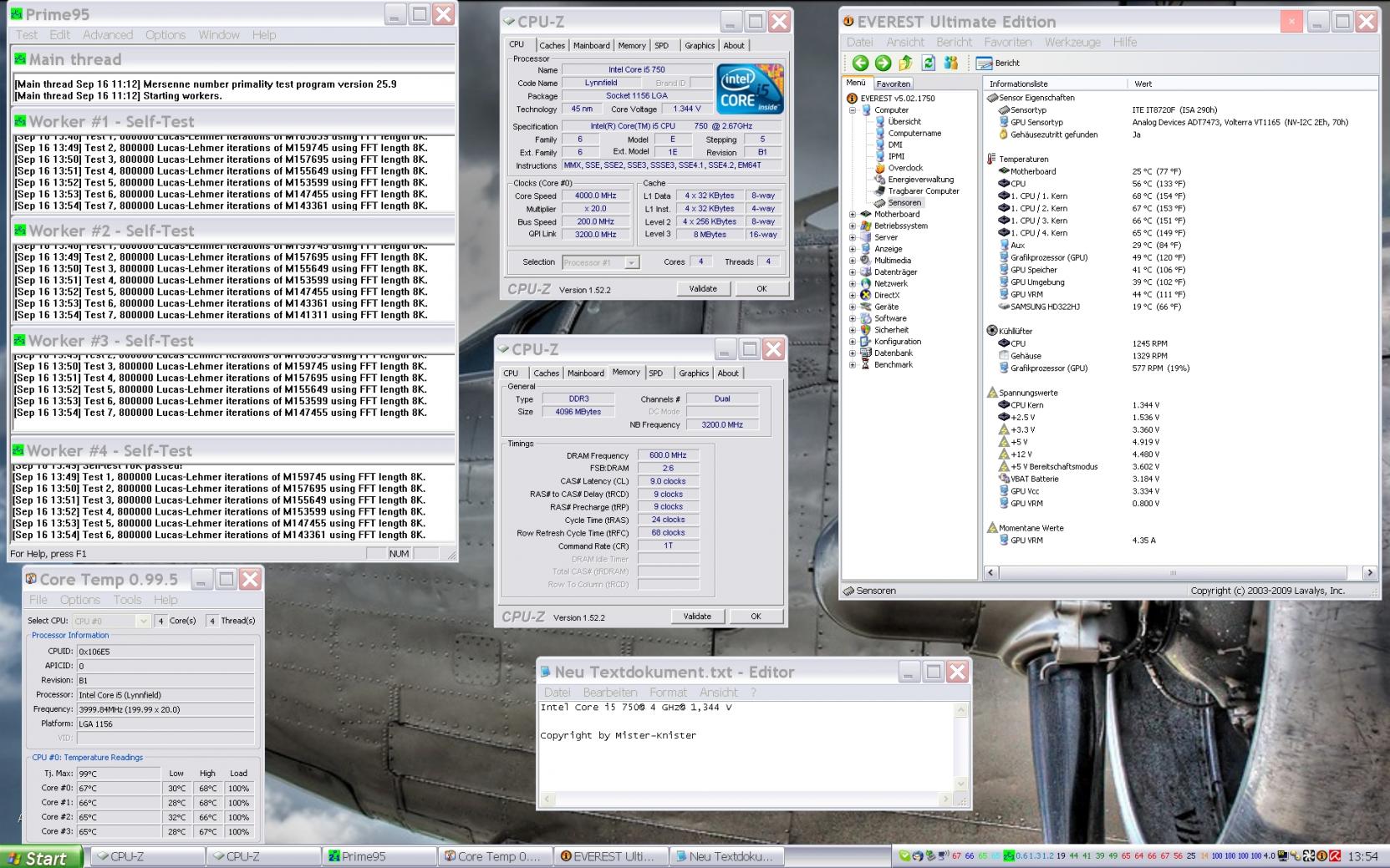Switch to Core Temp via the taskbar
Screen dimensions: 1390x868
coord(495,856)
